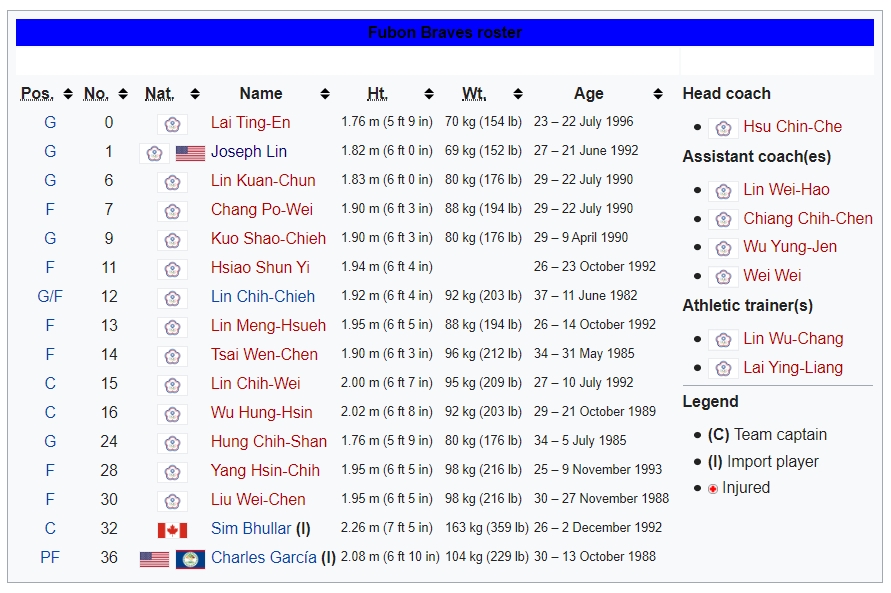This screenshot has height=593, width=891.
Task: Open assistant coach Wu Yung-Jen link
Action: (x=790, y=247)
